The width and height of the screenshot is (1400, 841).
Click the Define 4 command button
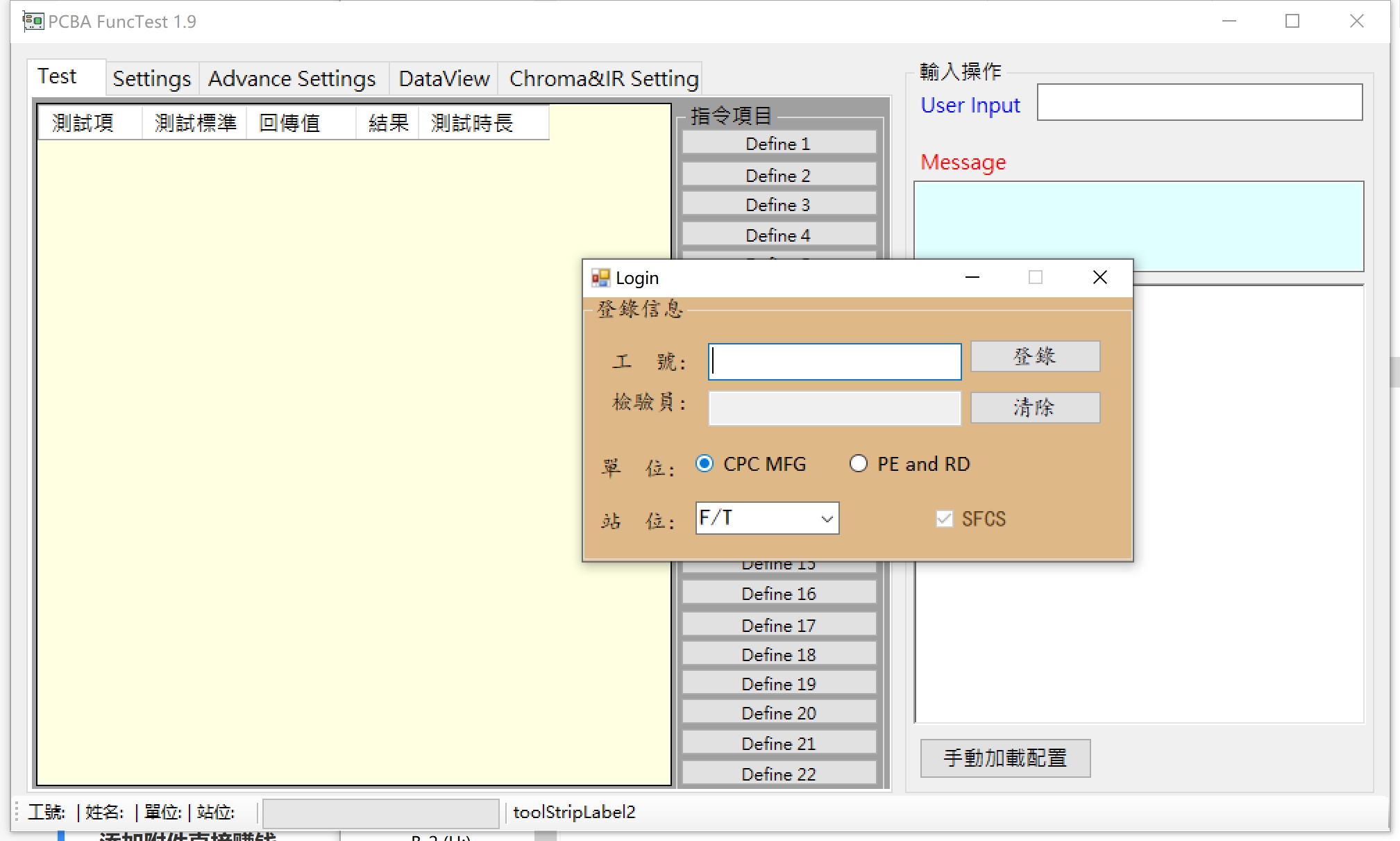(779, 235)
